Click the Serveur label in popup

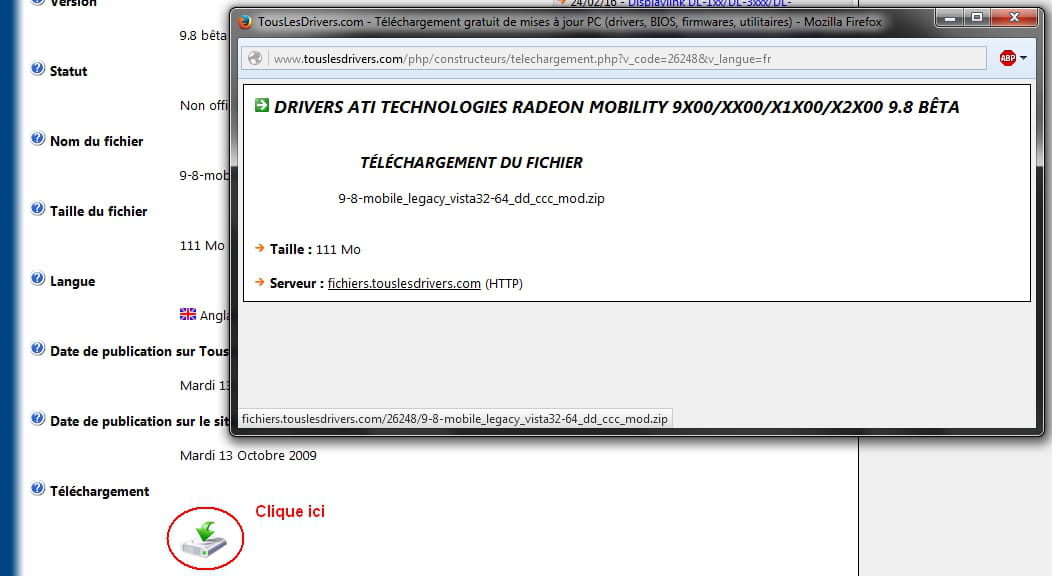tap(297, 284)
